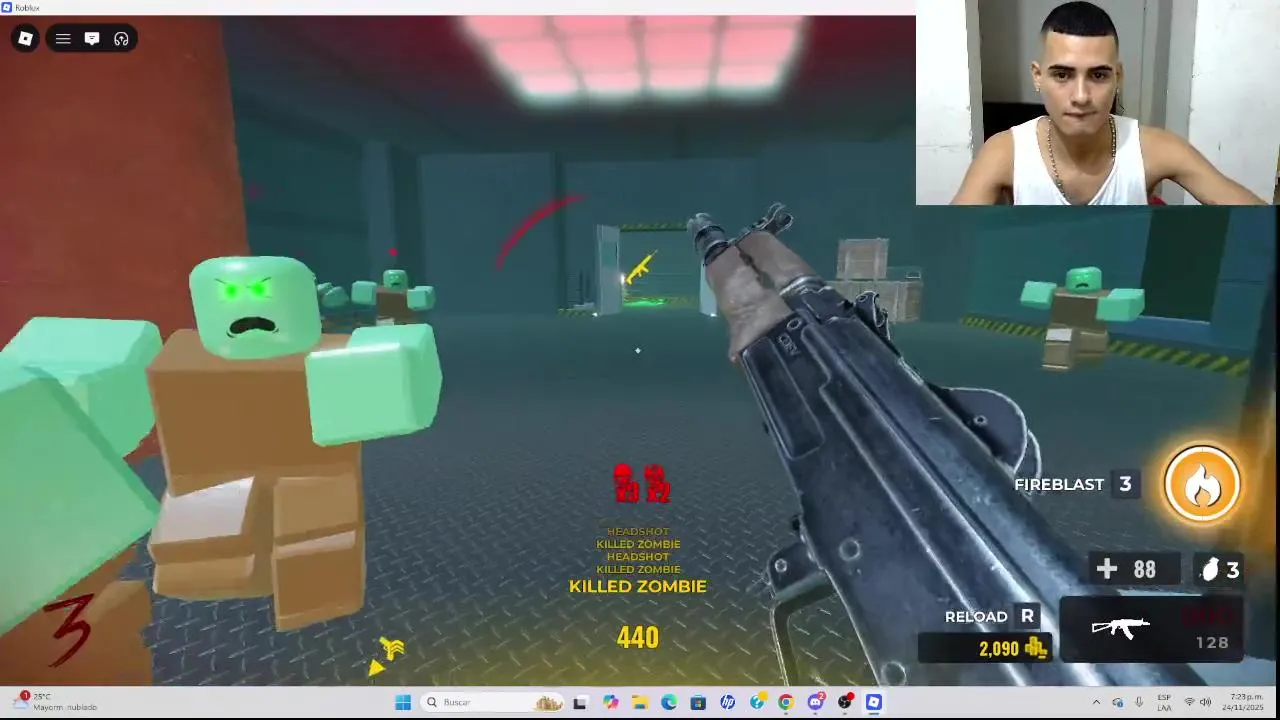Open volume control in system tray
Image resolution: width=1280 pixels, height=720 pixels.
tap(1206, 702)
